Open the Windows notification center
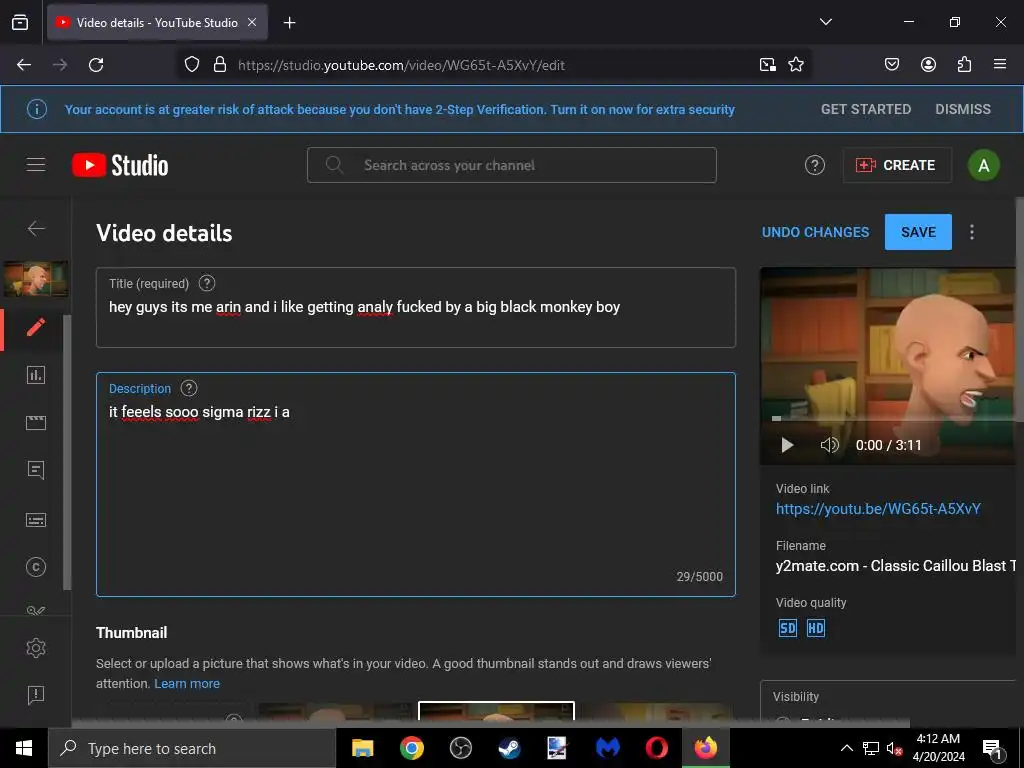Screen dimensions: 1024x768 pos(993,748)
